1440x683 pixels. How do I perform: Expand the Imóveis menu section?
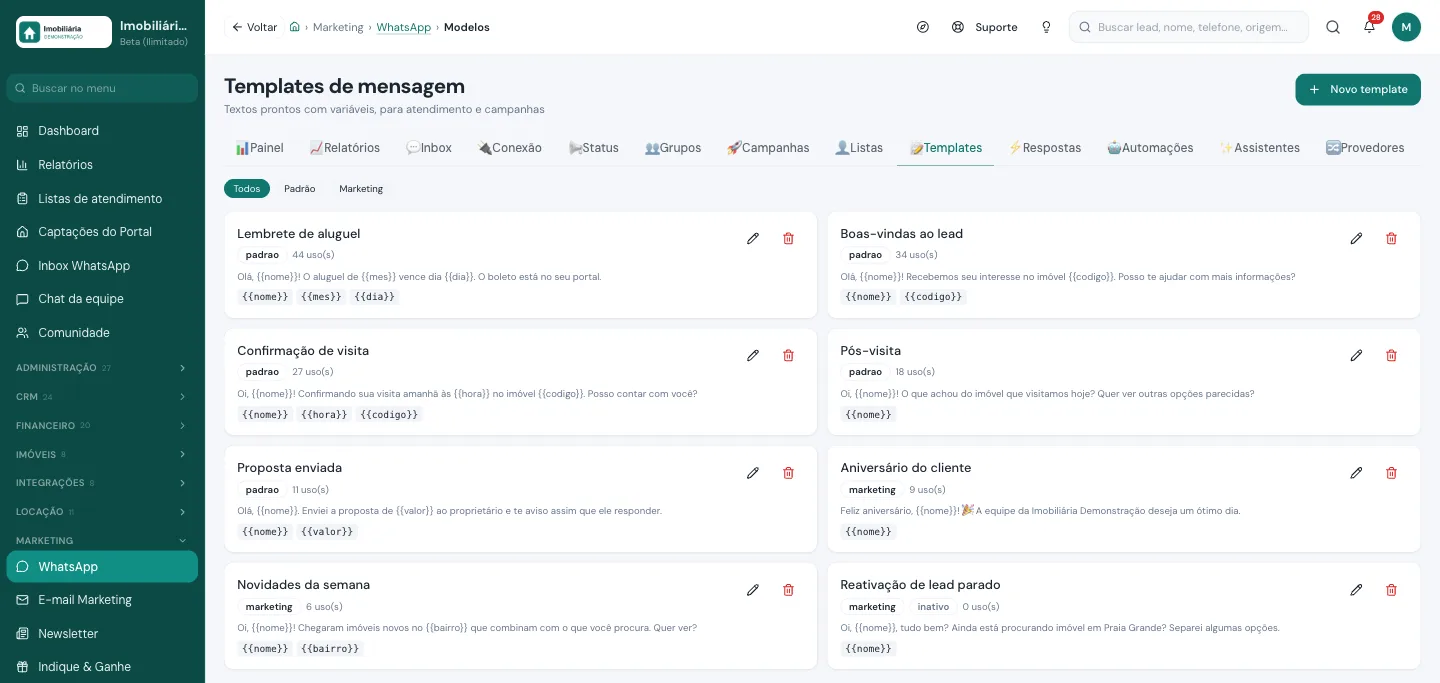coord(102,454)
